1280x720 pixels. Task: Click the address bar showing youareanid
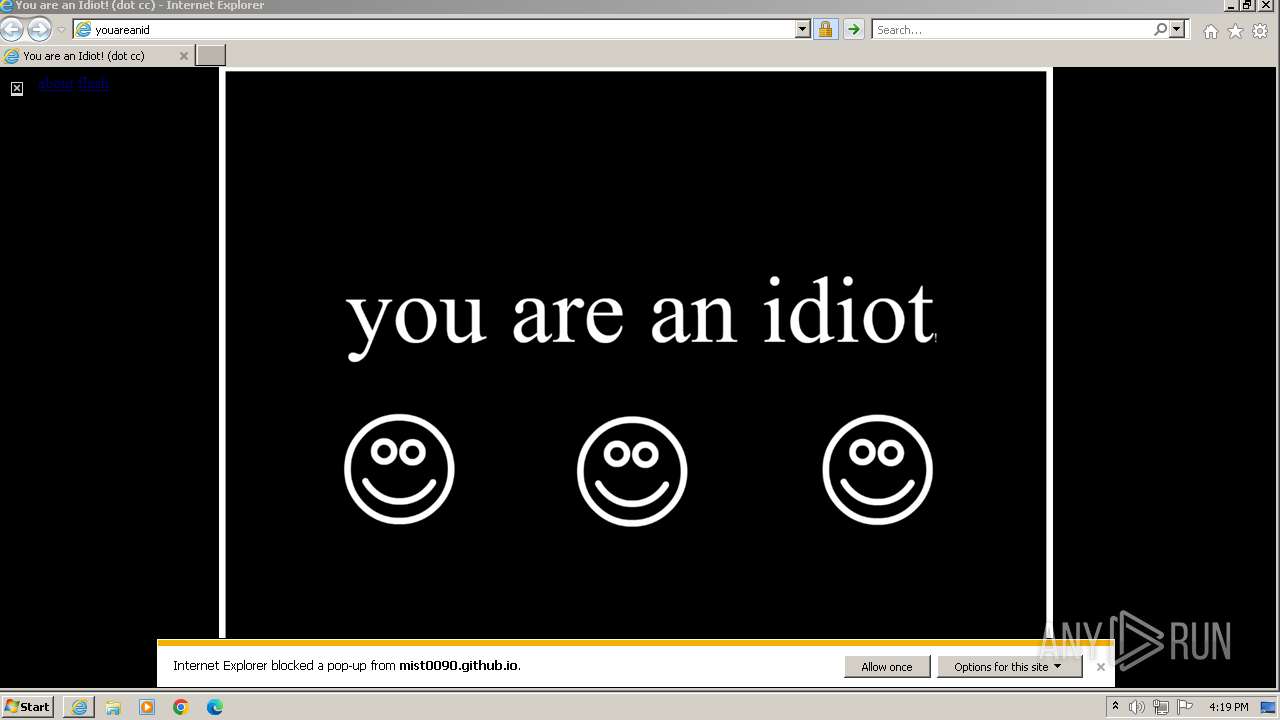point(435,30)
